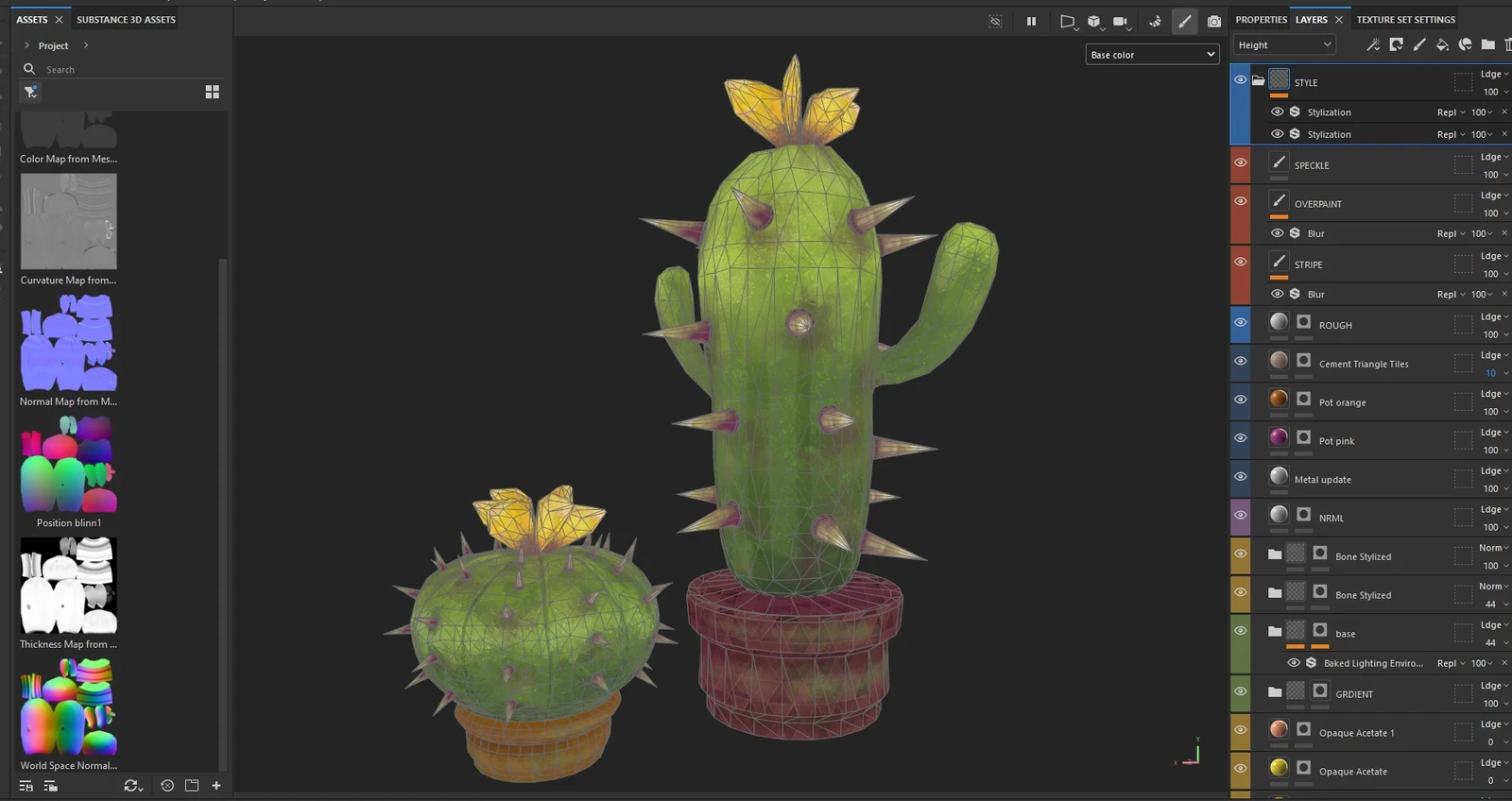
Task: Add a paint layer with brush icon
Action: pyautogui.click(x=1418, y=44)
